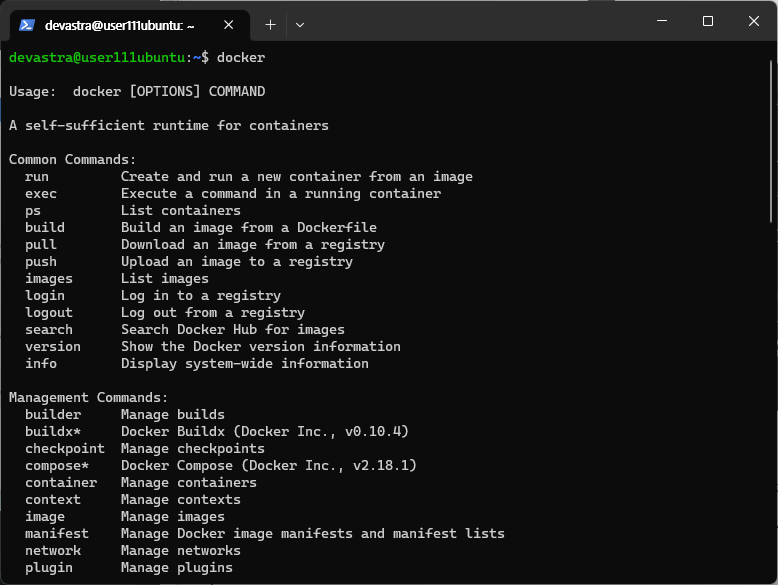
Task: Click 'Show the Docker version information' text
Action: coord(260,346)
